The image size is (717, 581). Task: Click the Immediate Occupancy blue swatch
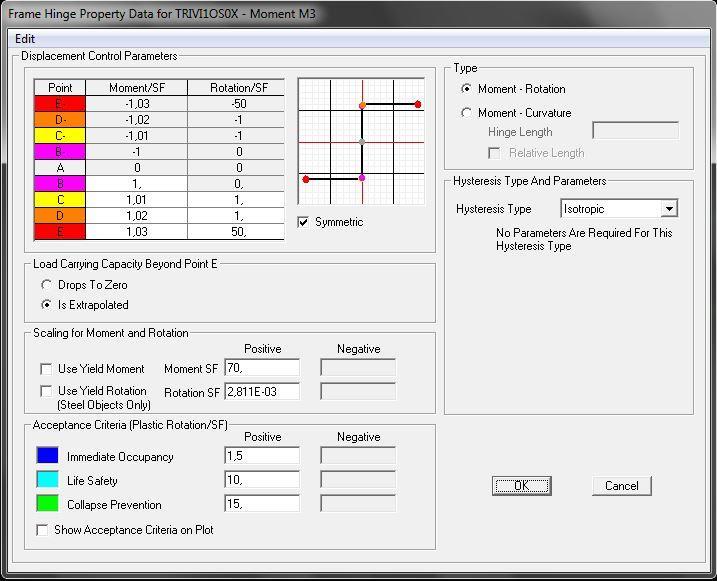click(x=47, y=455)
